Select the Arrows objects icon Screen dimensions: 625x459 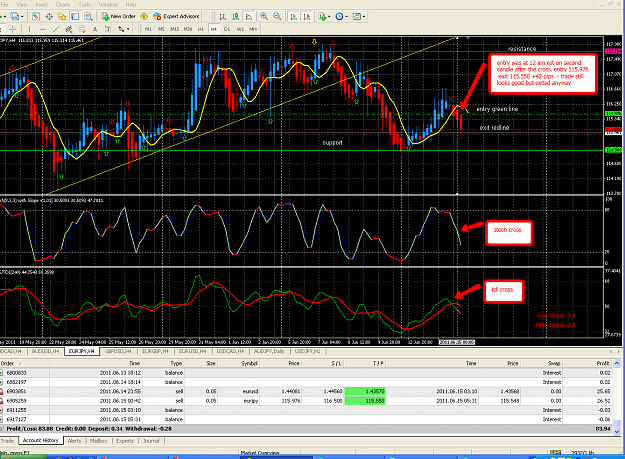click(121, 29)
